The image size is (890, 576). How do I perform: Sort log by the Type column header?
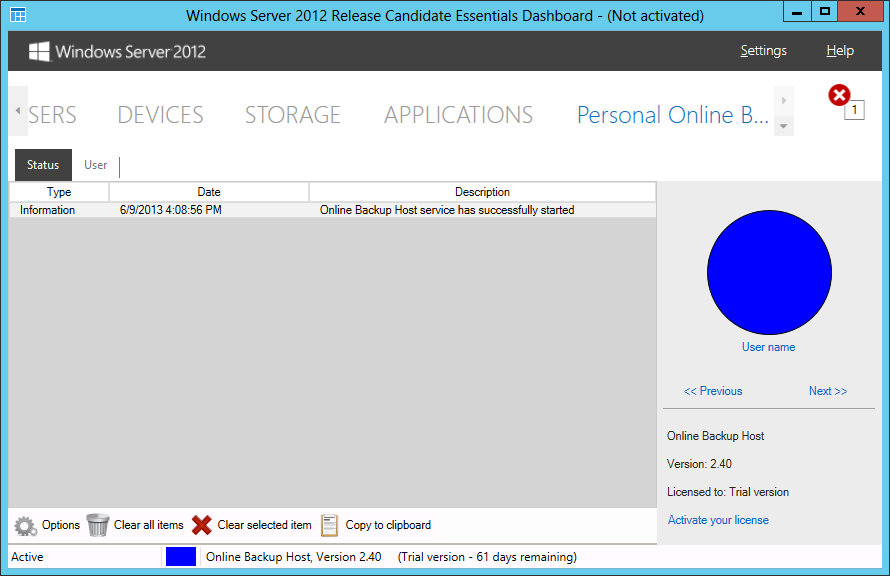pyautogui.click(x=59, y=192)
